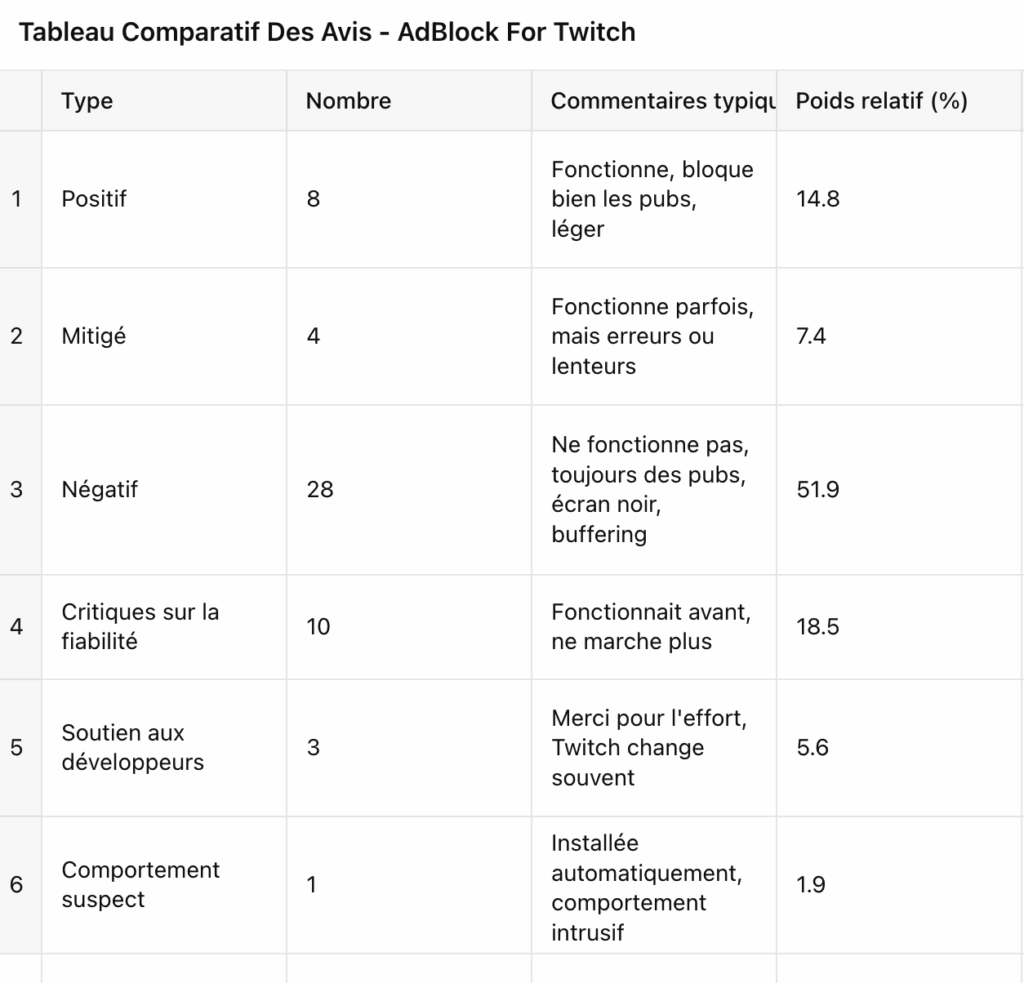This screenshot has width=1024, height=983.
Task: Select the cell showing 14.8
Action: (900, 199)
